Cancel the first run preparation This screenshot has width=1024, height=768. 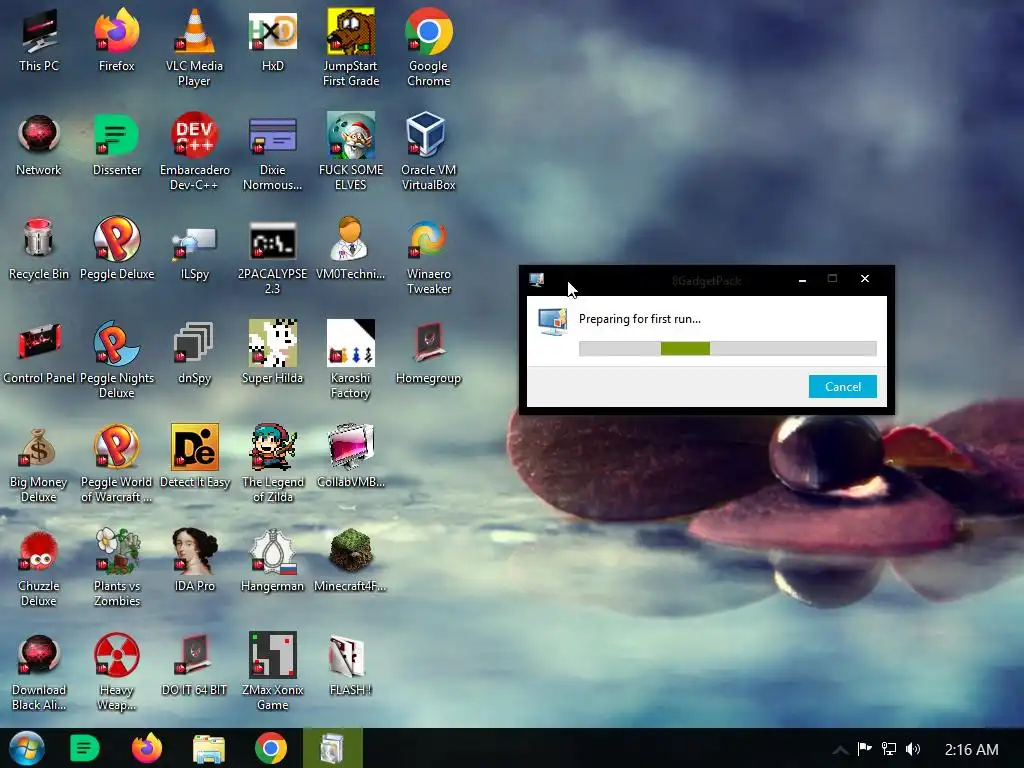coord(842,387)
